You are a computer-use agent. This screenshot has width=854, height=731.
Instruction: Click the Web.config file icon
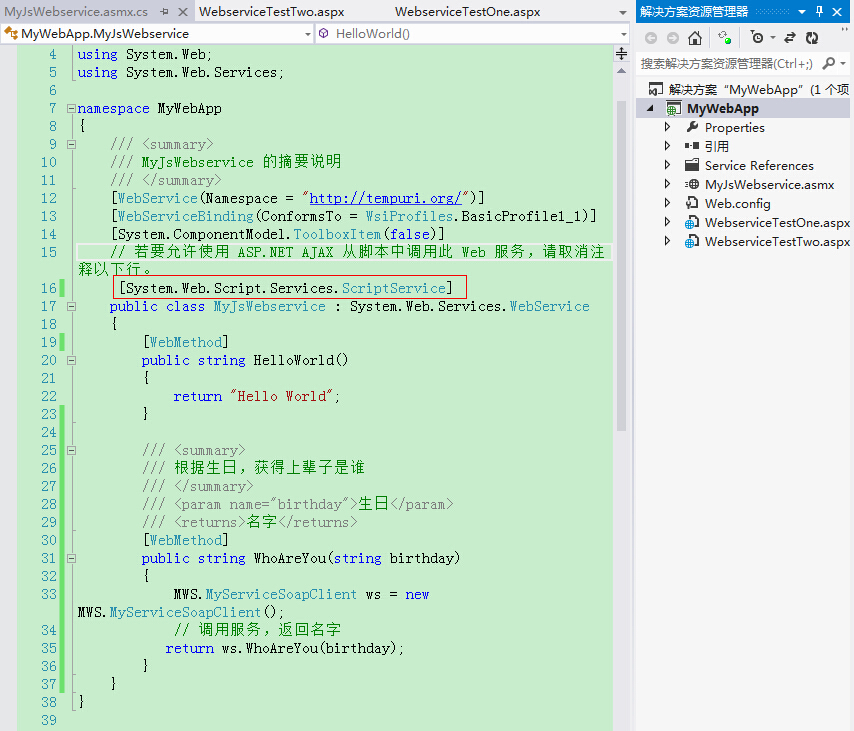pyautogui.click(x=692, y=203)
